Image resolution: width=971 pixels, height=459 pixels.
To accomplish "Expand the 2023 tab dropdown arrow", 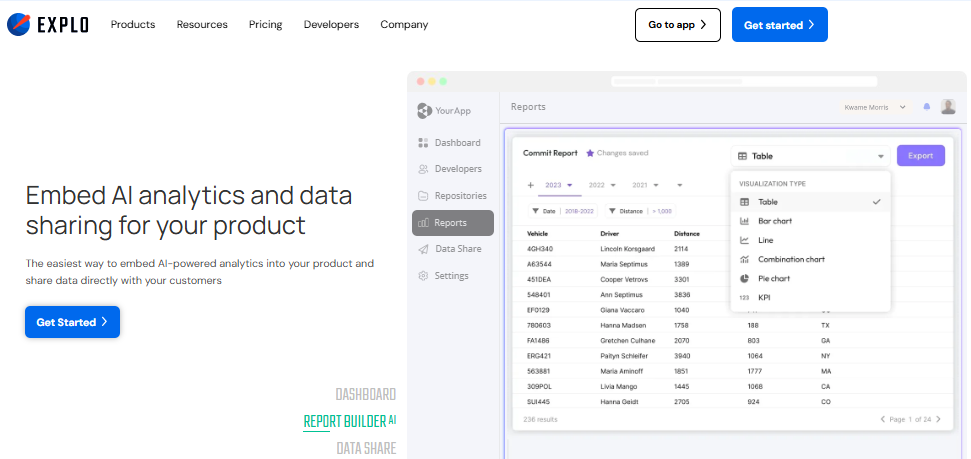I will pos(570,185).
